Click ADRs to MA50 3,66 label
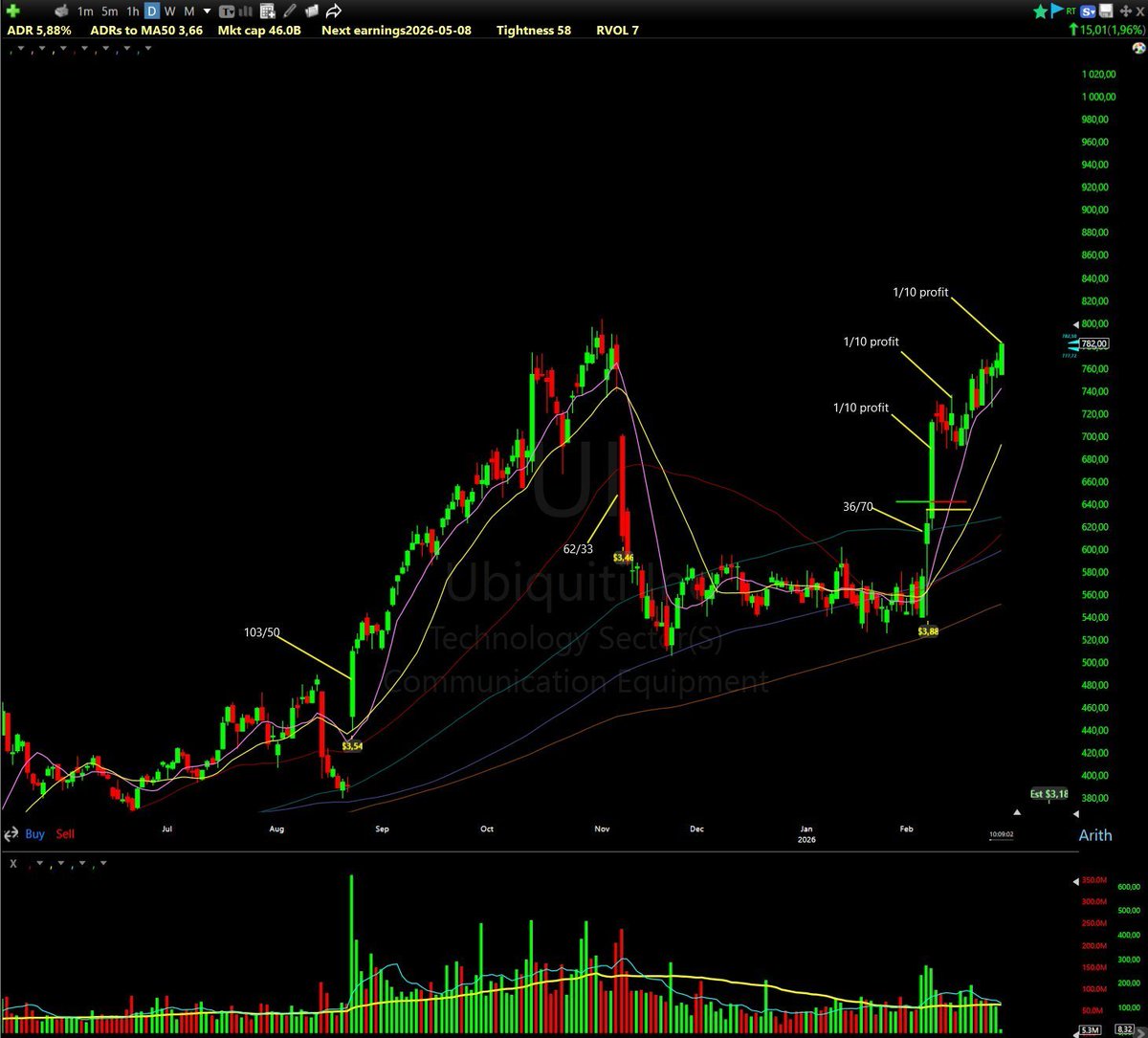The image size is (1148, 1038). pyautogui.click(x=146, y=31)
